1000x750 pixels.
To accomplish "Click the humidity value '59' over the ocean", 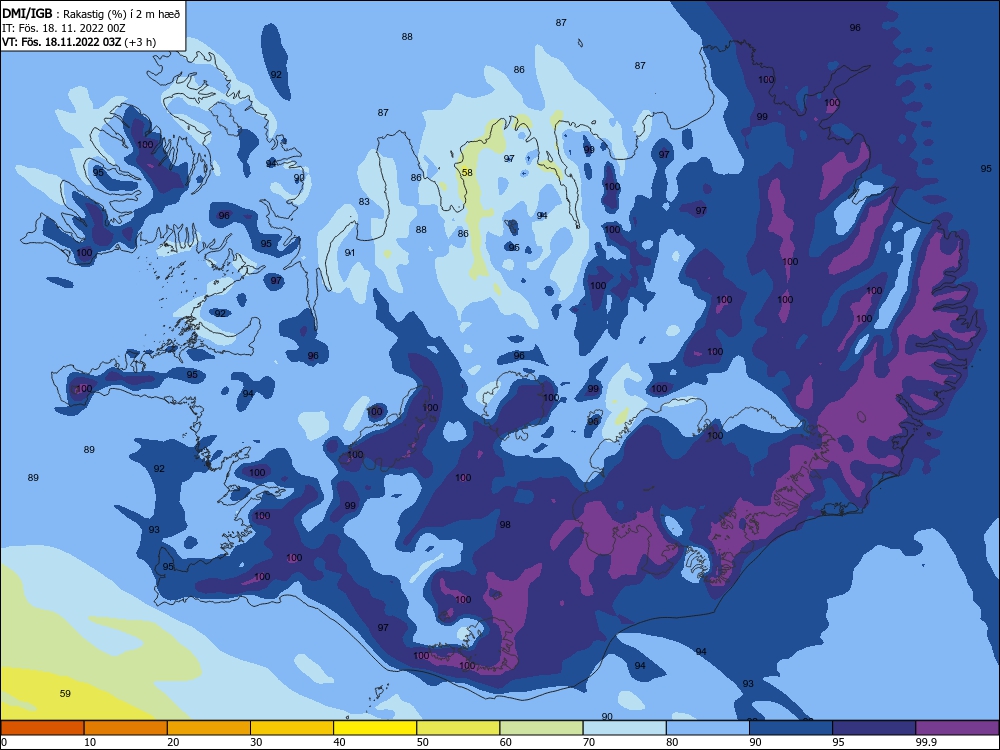I will click(65, 694).
